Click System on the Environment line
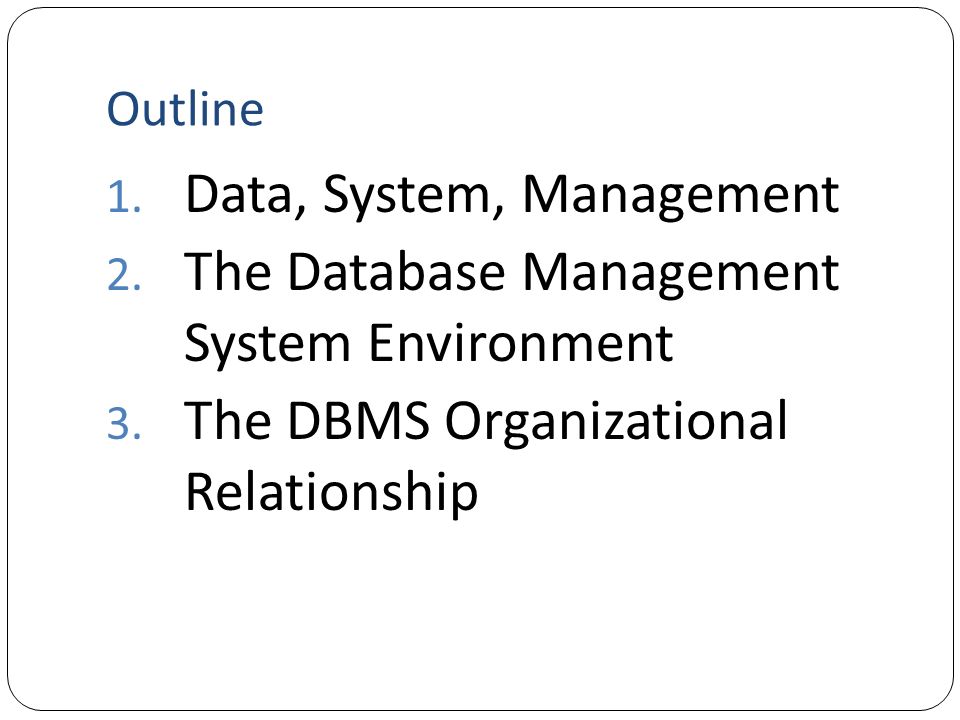 [268, 345]
